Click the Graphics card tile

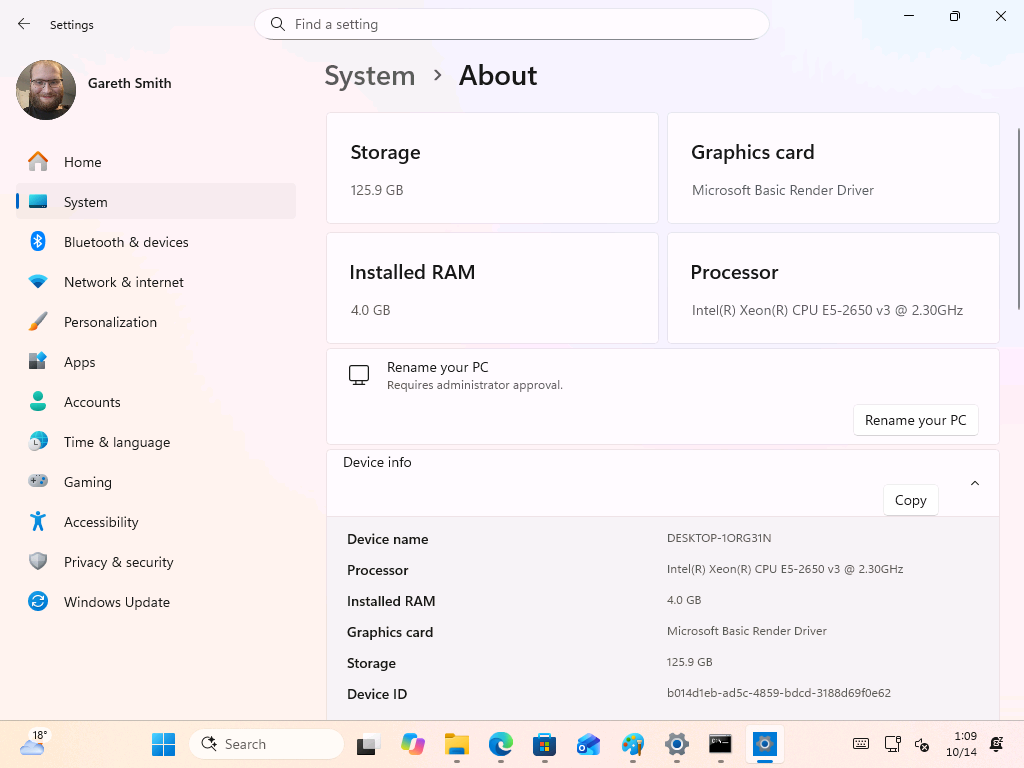click(x=833, y=168)
